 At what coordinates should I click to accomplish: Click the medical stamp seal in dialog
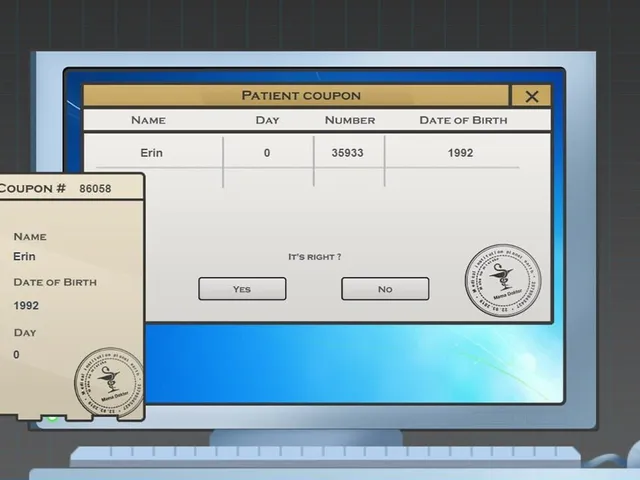click(x=503, y=280)
